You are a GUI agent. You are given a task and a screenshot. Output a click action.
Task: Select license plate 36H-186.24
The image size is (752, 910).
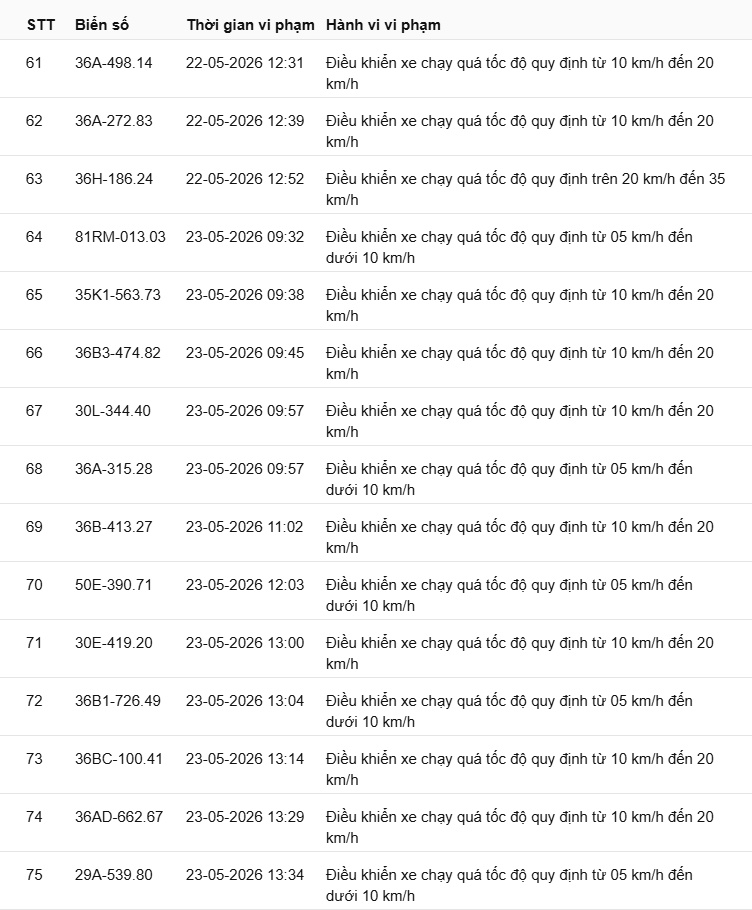114,179
